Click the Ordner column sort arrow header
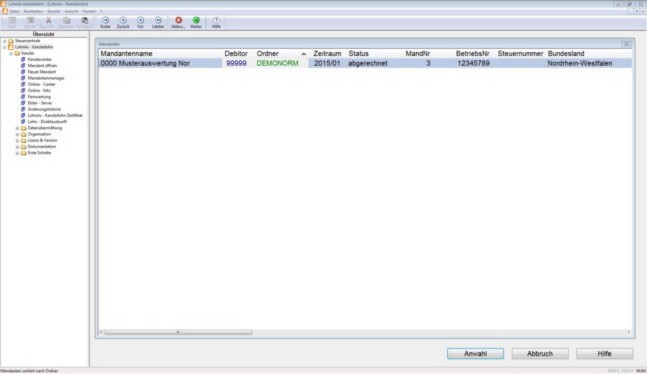The height and width of the screenshot is (374, 647). (x=304, y=54)
